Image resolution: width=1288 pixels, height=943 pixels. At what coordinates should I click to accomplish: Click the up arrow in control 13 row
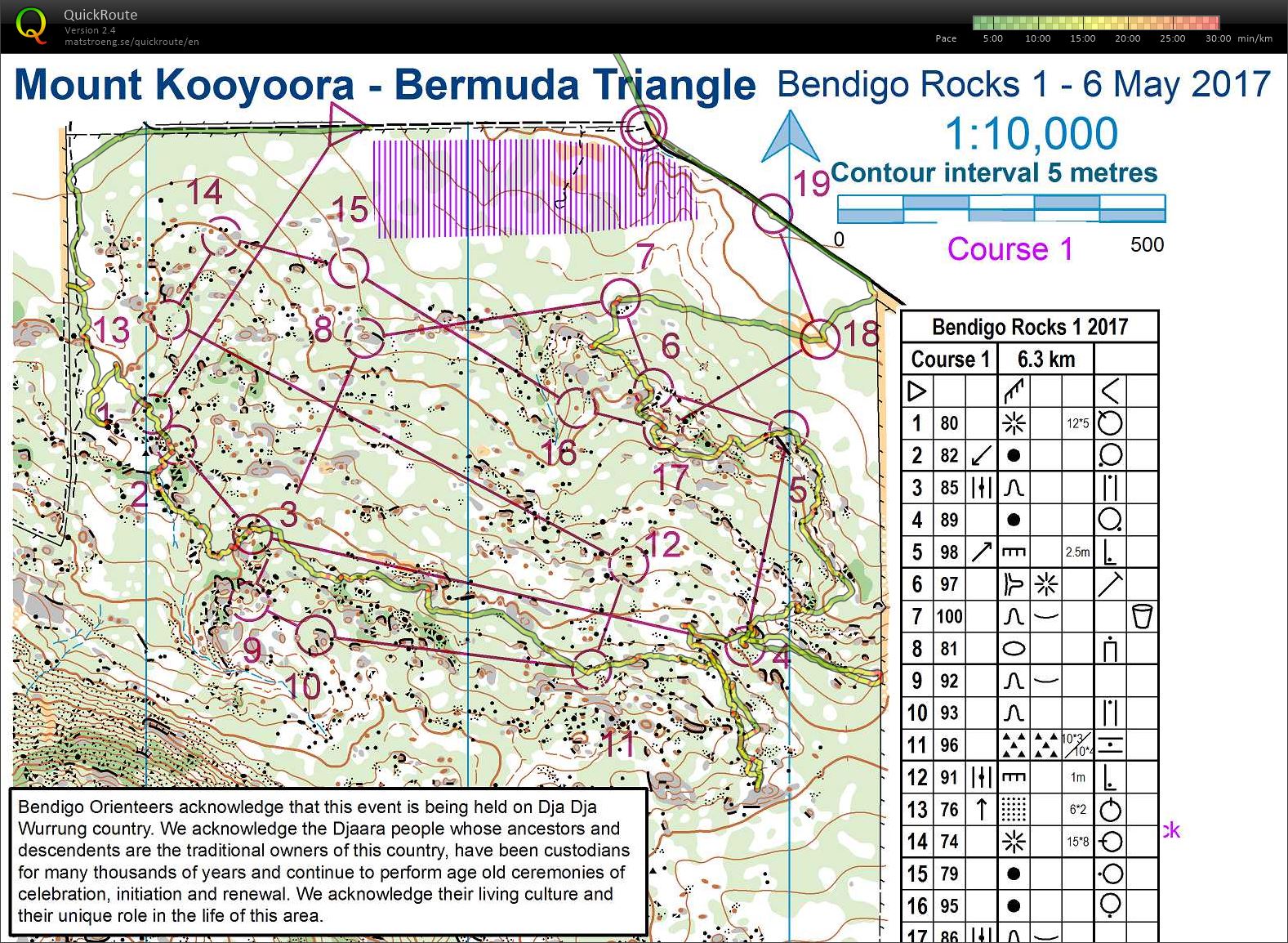[981, 809]
